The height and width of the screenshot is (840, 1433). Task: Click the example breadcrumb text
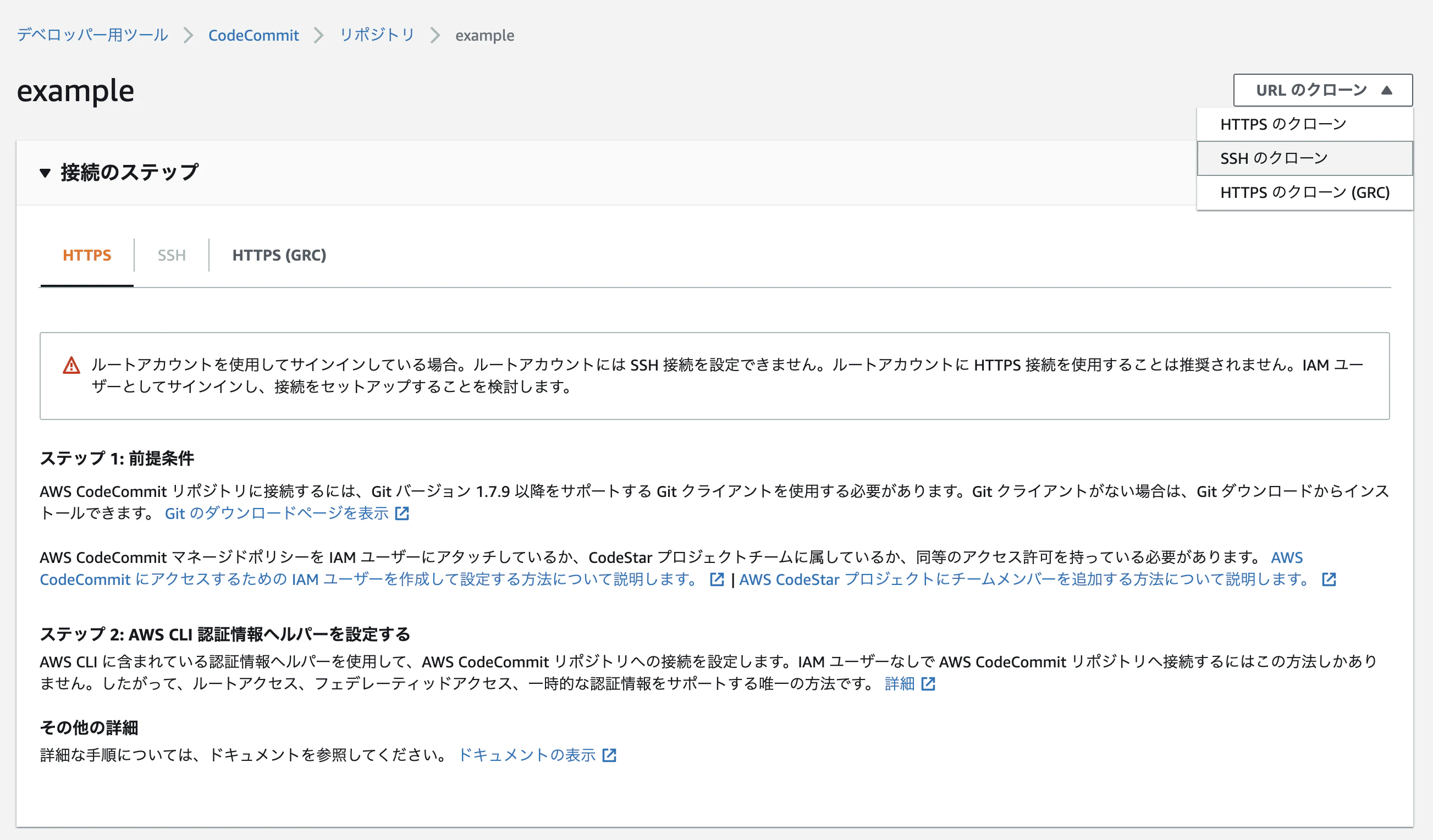(x=484, y=35)
